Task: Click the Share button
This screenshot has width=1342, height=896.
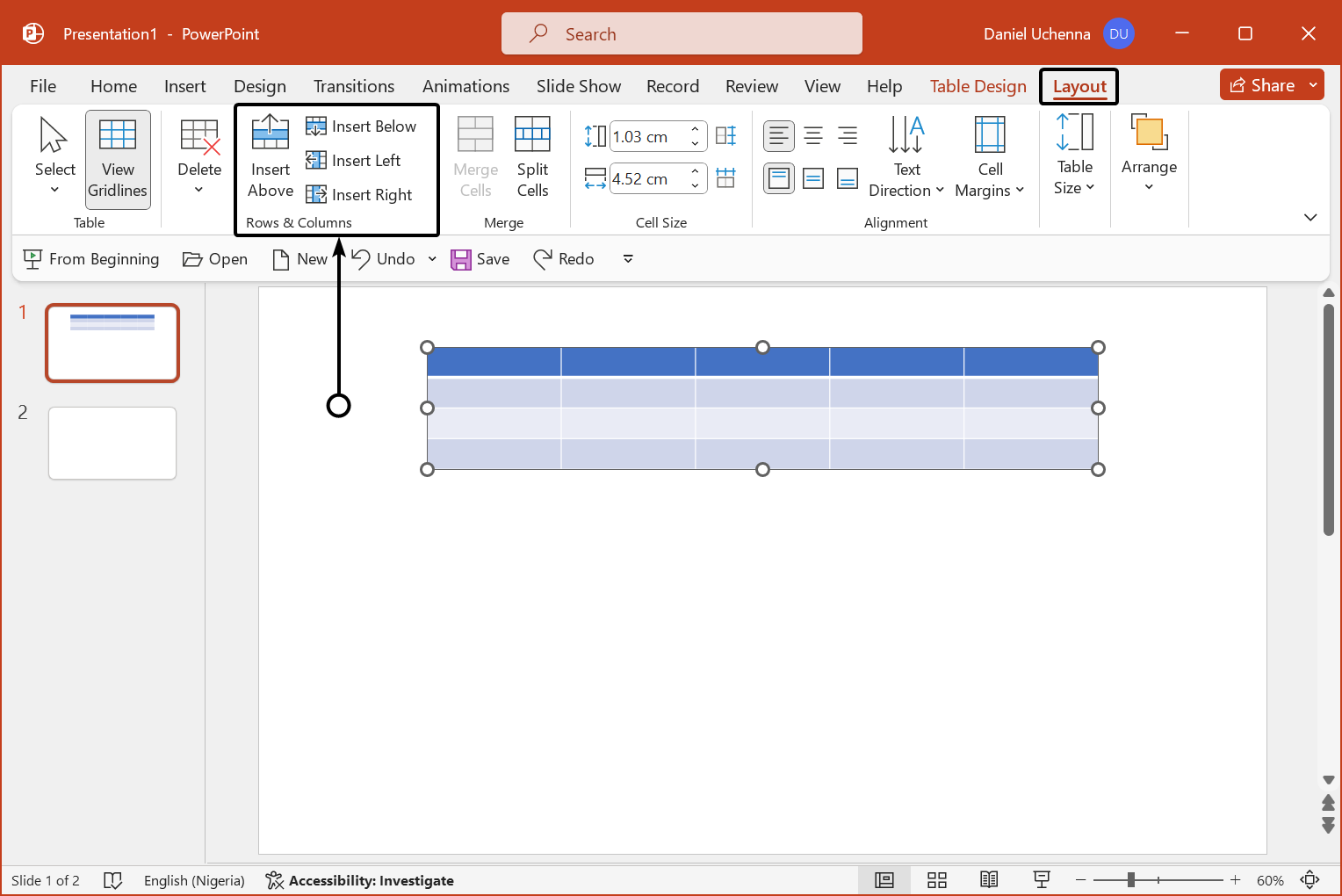Action: click(1261, 85)
